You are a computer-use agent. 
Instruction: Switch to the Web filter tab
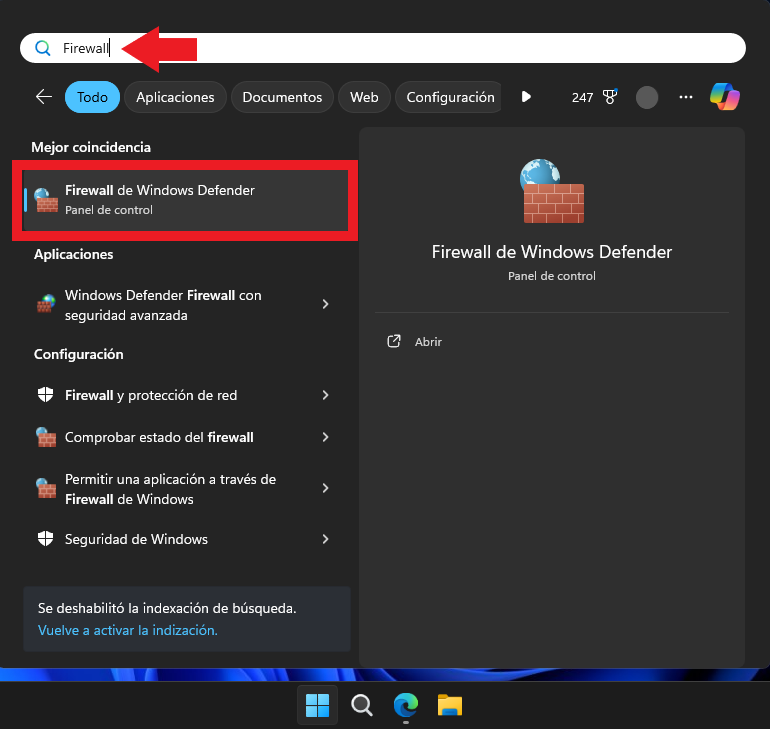(x=364, y=97)
